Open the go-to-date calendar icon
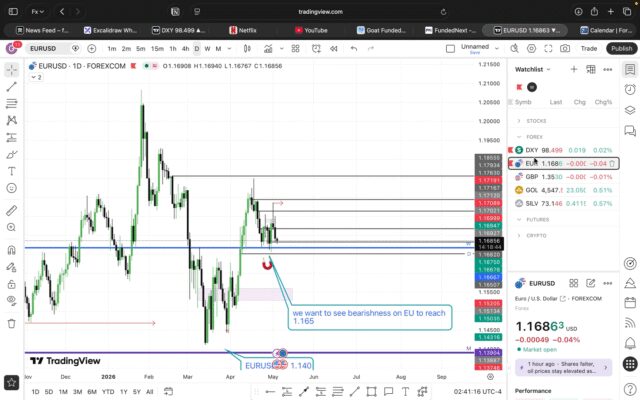This screenshot has height=400, width=640. [x=168, y=391]
